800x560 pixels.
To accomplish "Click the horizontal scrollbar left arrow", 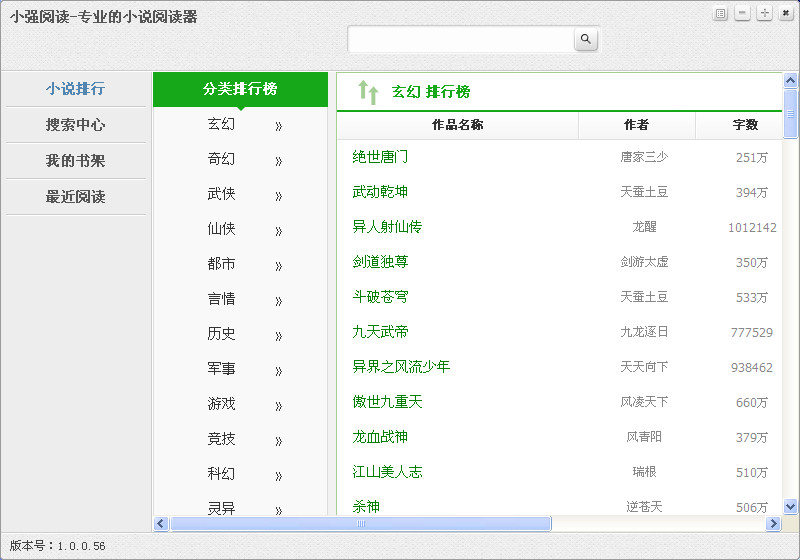I will point(161,524).
